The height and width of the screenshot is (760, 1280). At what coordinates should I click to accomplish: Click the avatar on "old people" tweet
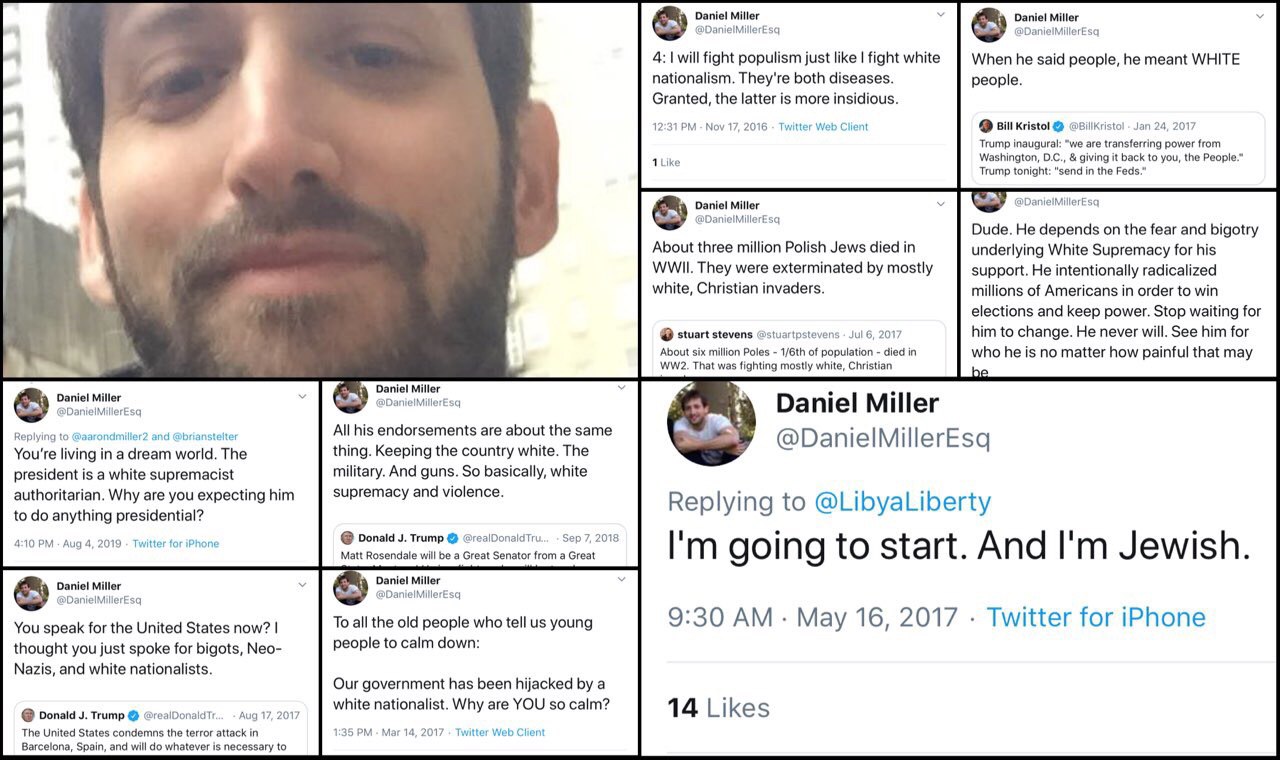pyautogui.click(x=350, y=588)
